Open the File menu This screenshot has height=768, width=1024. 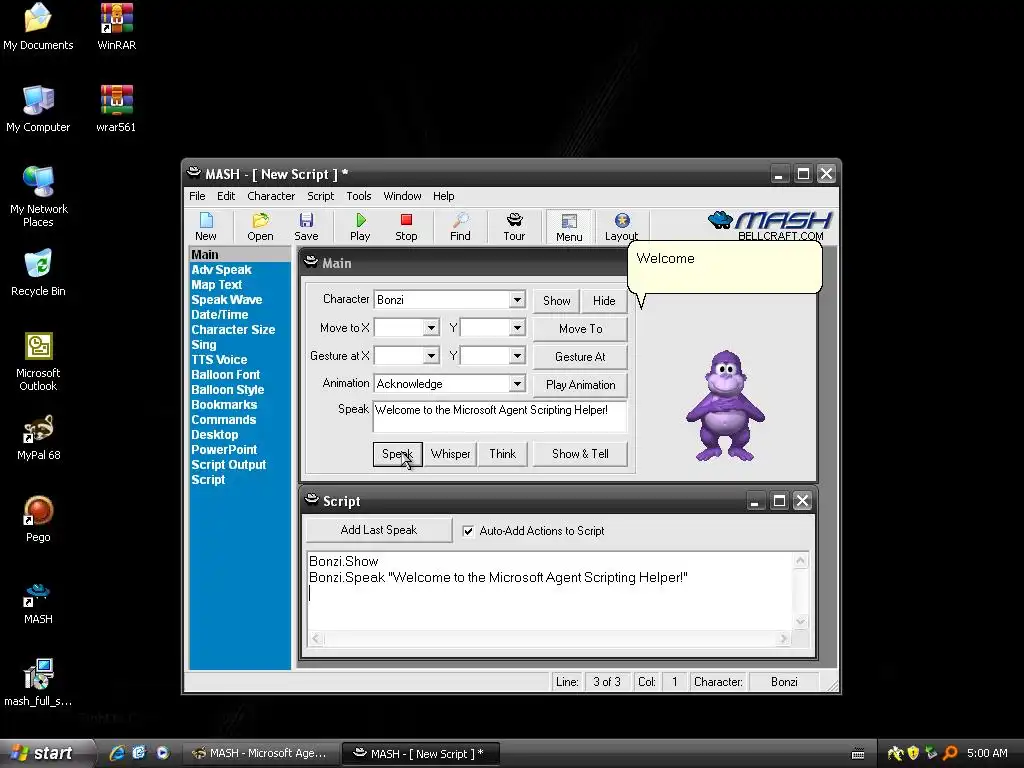coord(197,196)
